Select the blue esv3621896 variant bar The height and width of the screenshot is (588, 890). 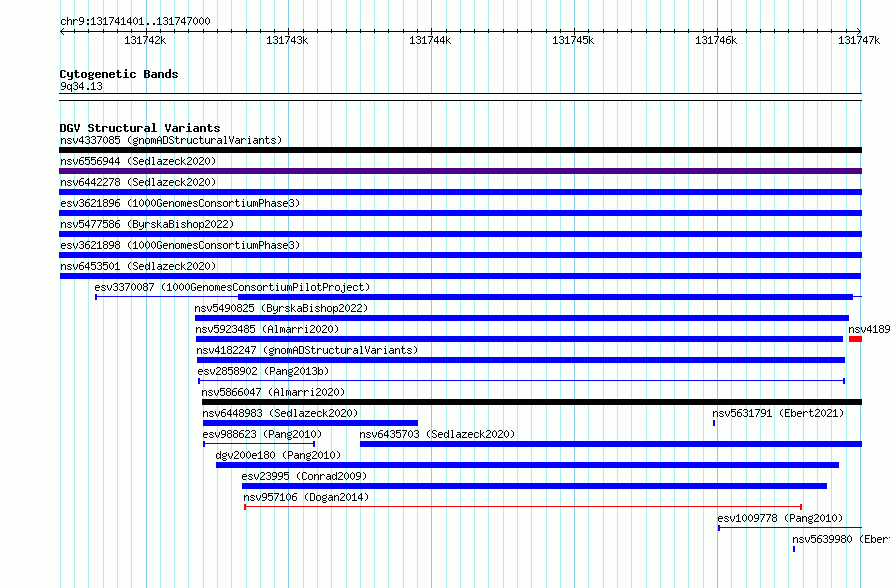coord(460,213)
